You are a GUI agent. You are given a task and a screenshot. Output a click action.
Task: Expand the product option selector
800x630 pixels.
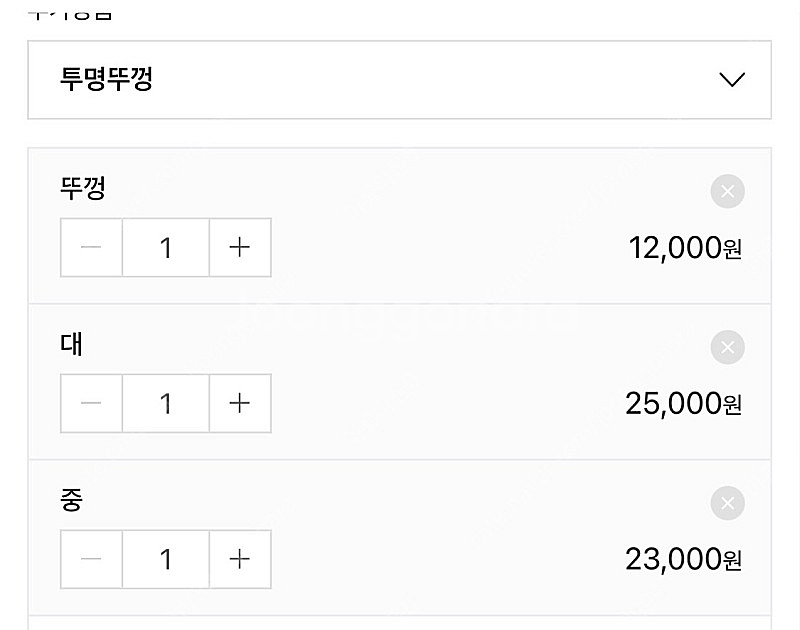400,80
